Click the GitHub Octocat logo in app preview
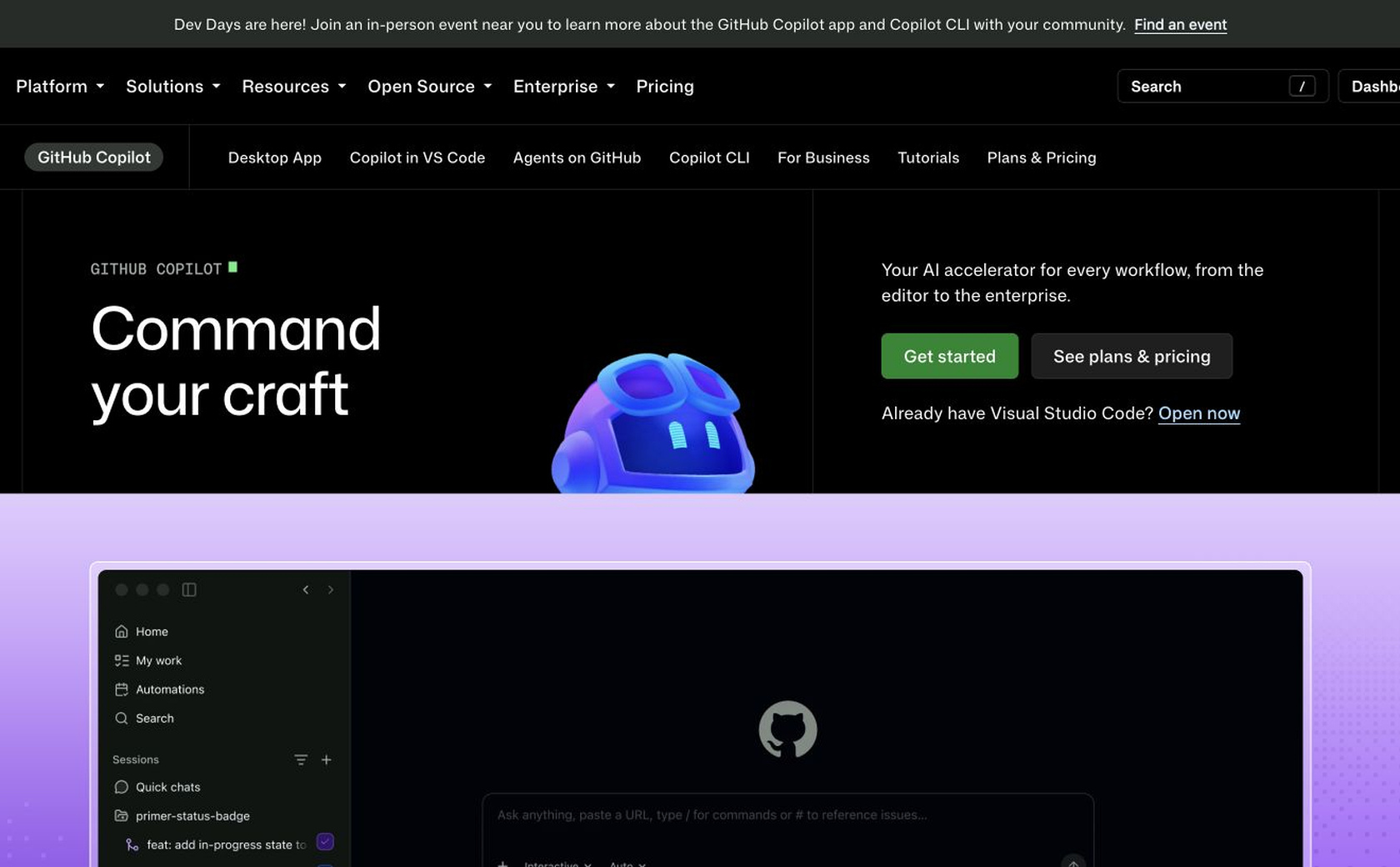This screenshot has width=1400, height=867. 787,729
